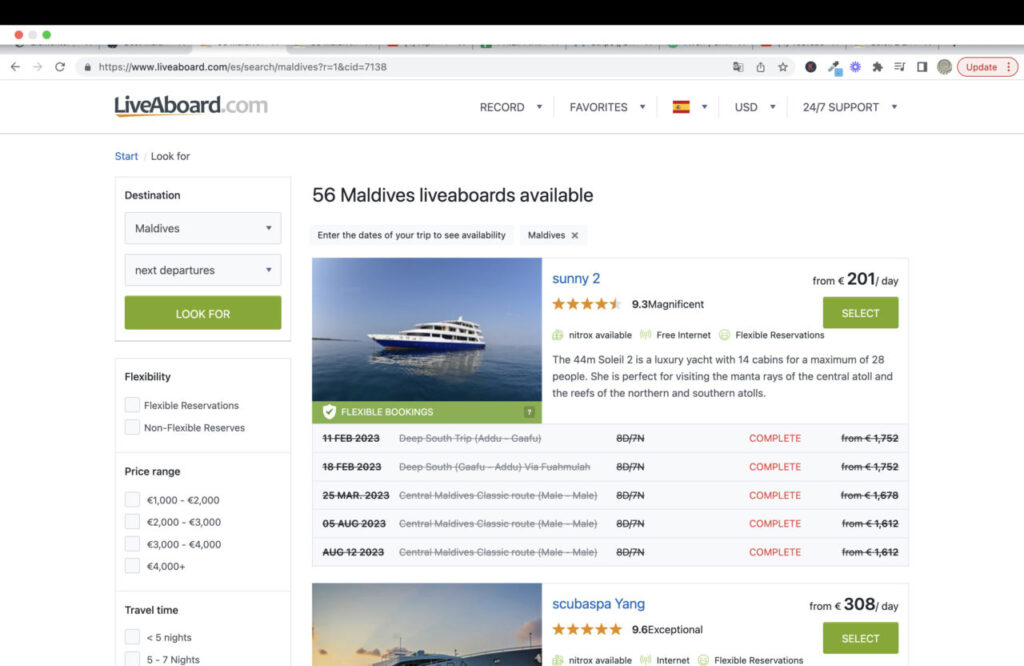Open the browser extensions puzzle icon
Screen dimensions: 1024x666
[x=877, y=67]
